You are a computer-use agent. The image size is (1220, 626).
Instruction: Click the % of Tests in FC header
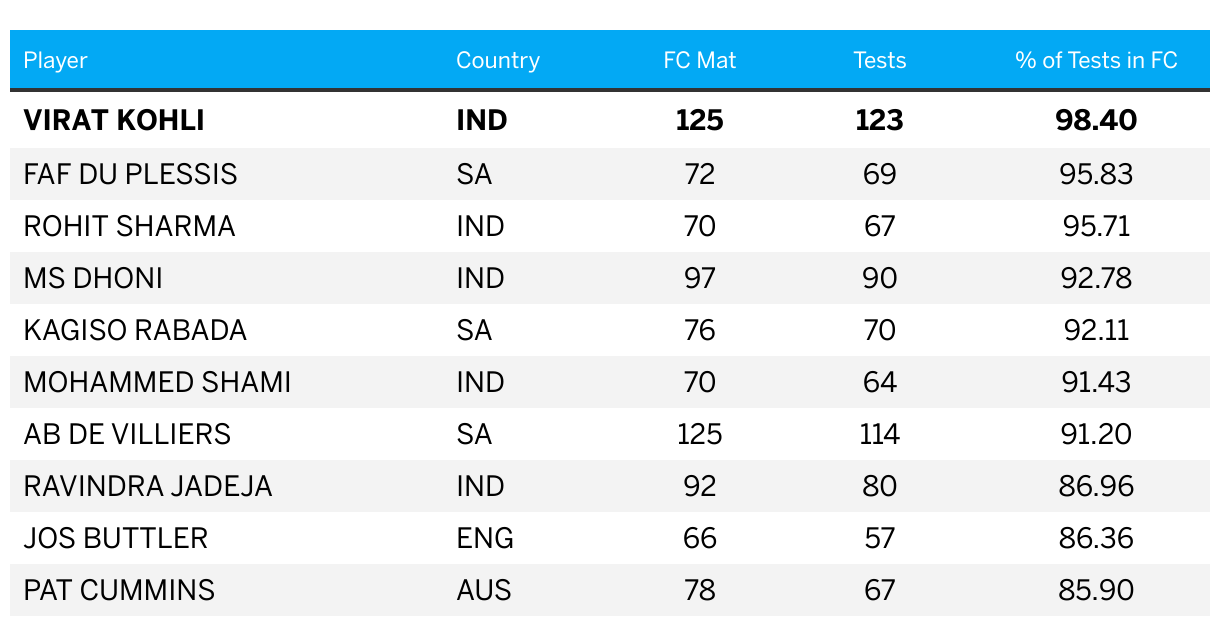pos(1097,60)
